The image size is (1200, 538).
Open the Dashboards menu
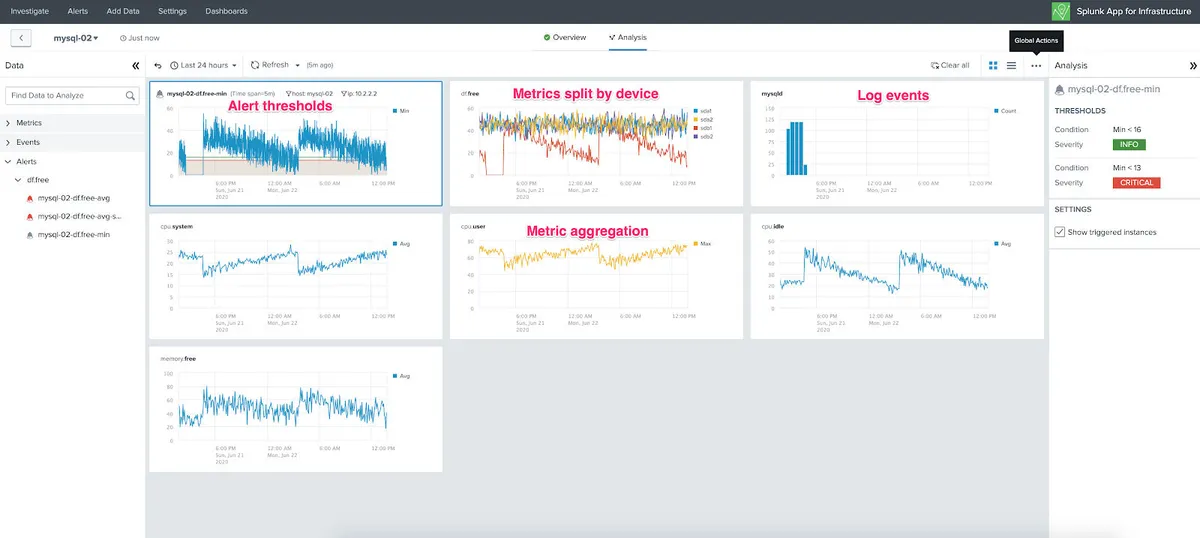click(x=226, y=11)
